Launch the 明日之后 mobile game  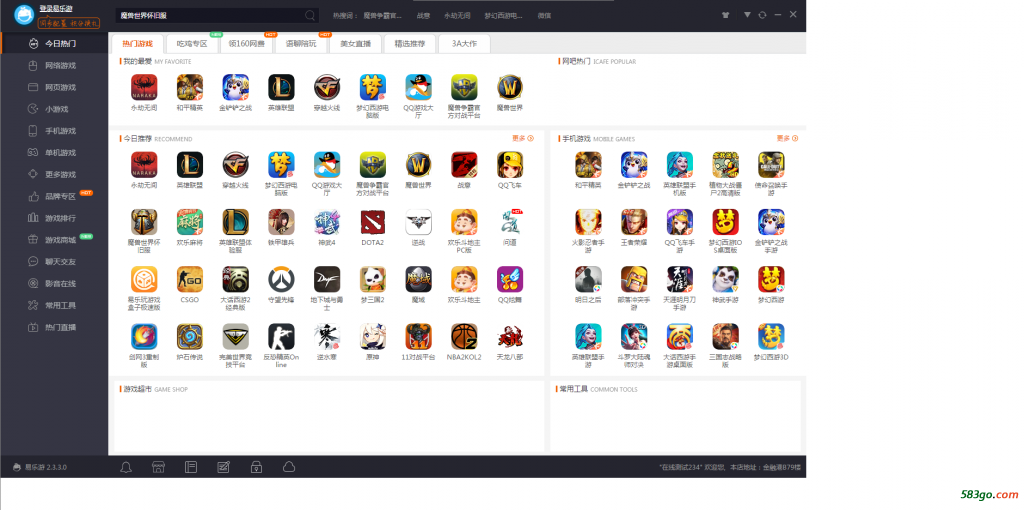coord(588,279)
